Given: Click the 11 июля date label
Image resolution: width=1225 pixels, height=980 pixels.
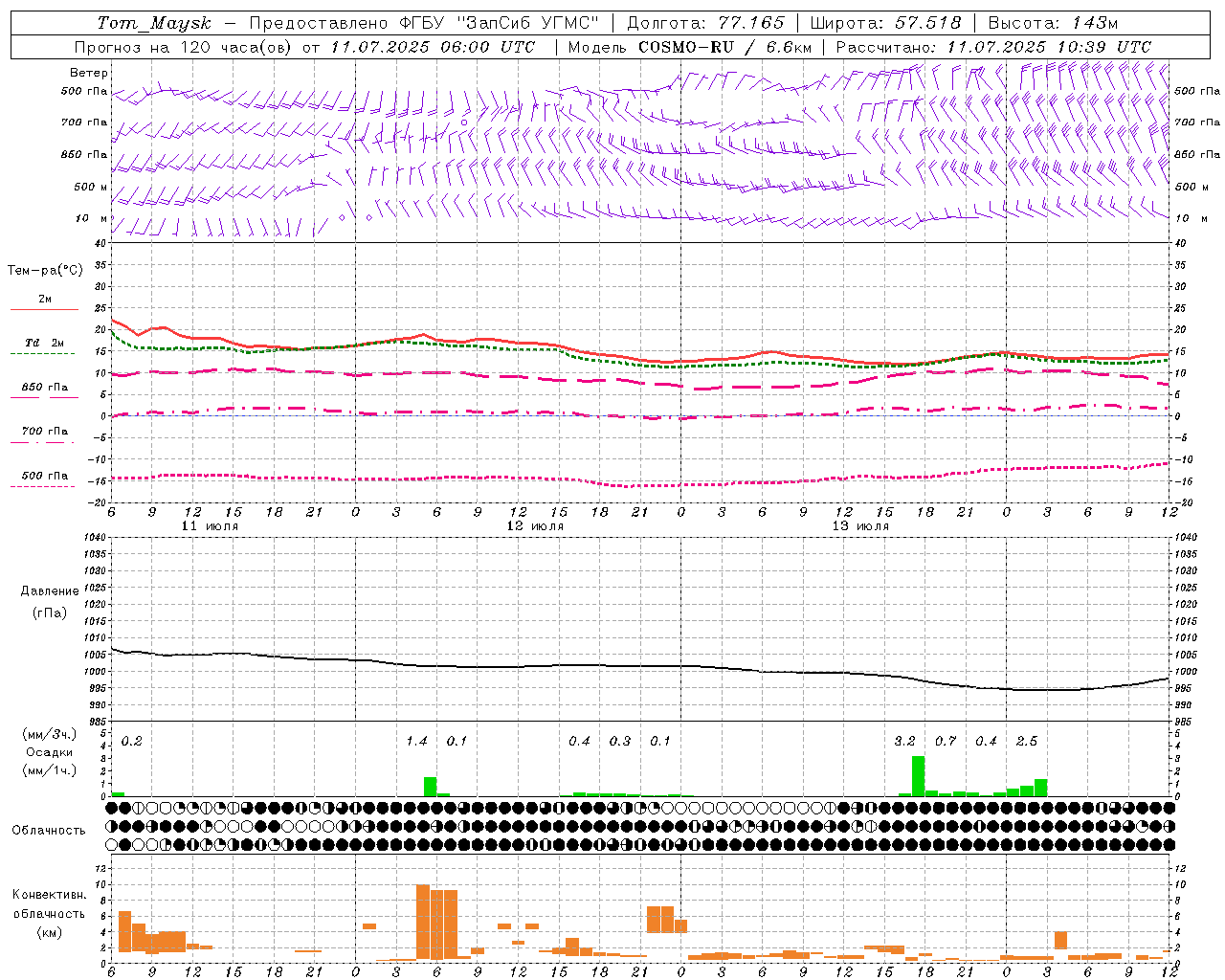Looking at the screenshot, I should click(x=210, y=526).
